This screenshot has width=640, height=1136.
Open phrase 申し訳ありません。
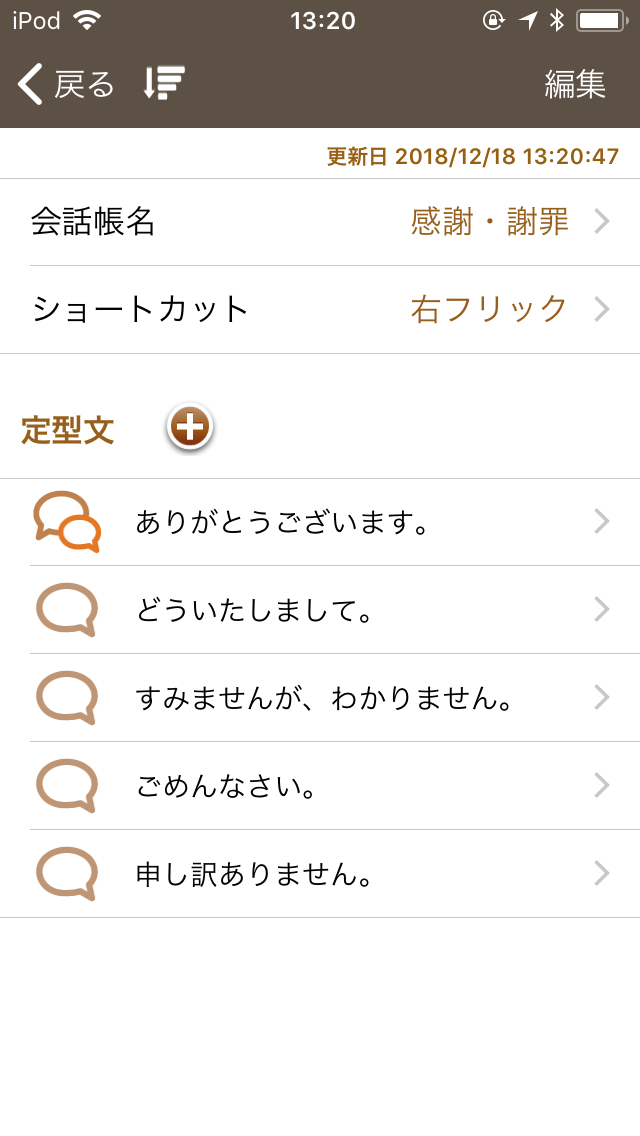[255, 874]
